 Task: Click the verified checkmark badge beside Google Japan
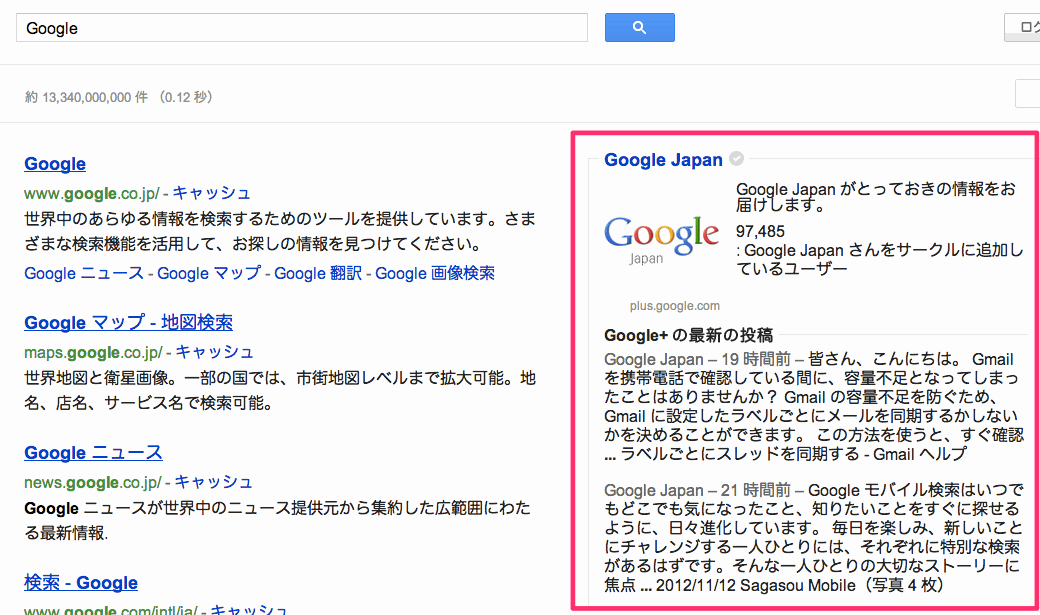[736, 159]
